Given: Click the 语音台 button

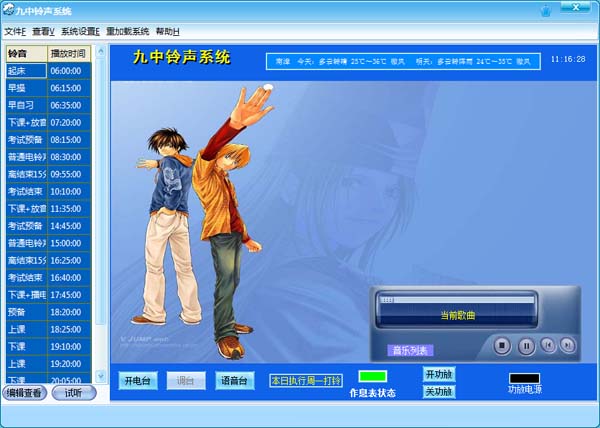Looking at the screenshot, I should [235, 381].
